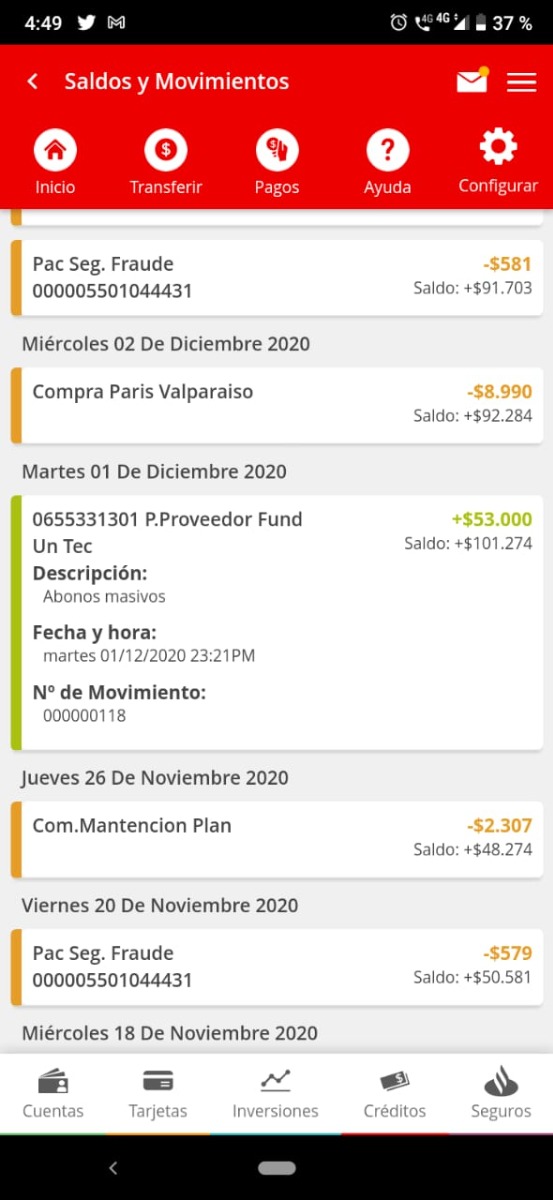Open the Inversiones tab
Image resolution: width=553 pixels, height=1200 pixels.
tap(275, 1093)
